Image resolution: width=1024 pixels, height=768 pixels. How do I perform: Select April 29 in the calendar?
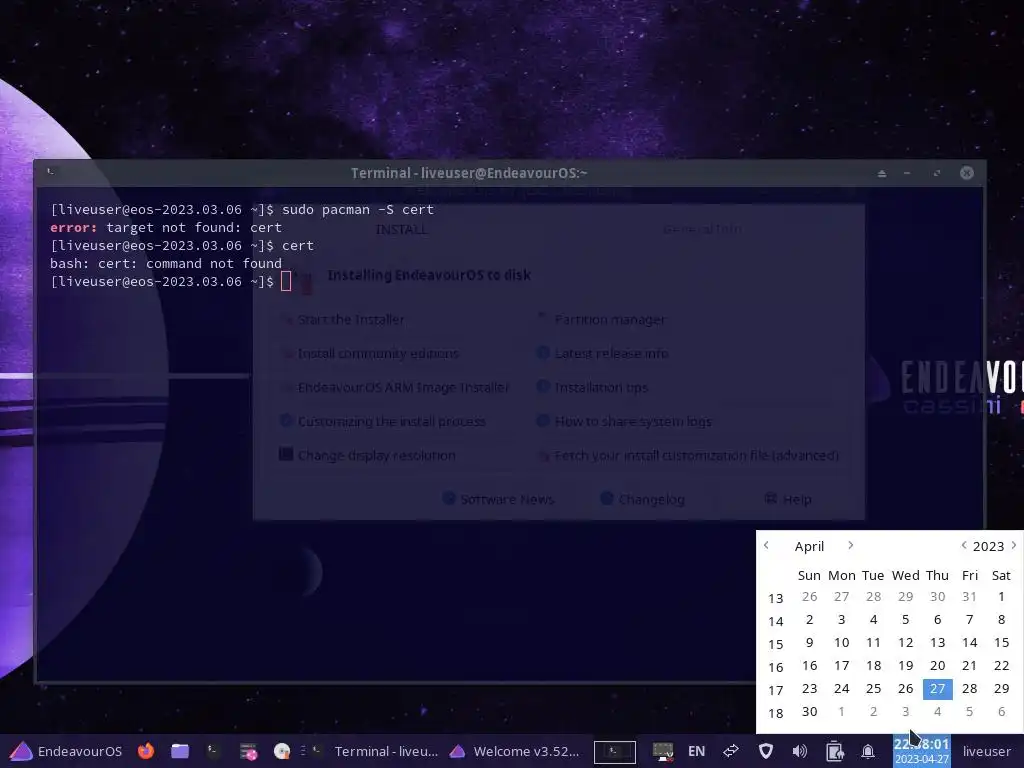click(1001, 688)
